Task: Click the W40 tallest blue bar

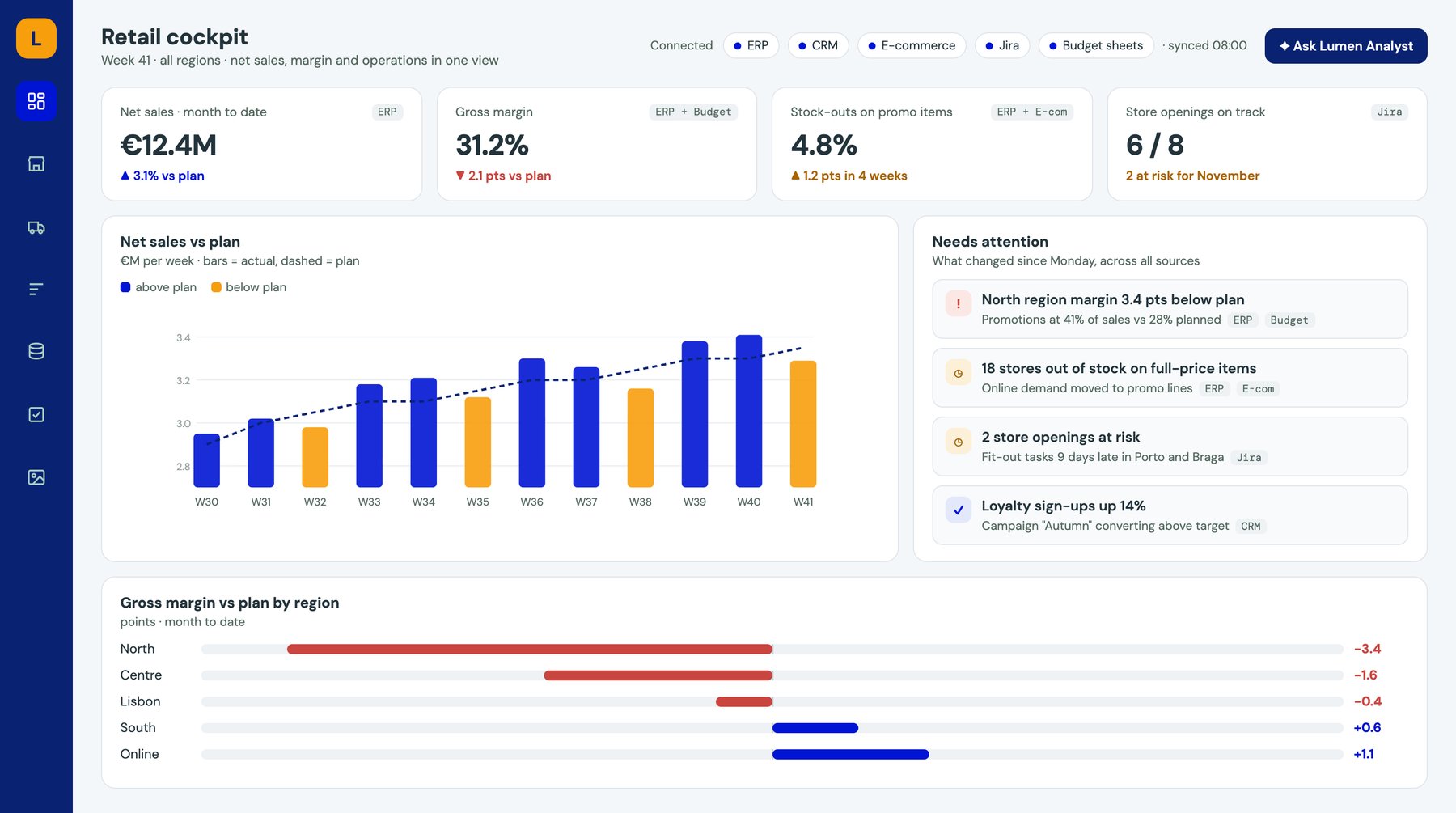Action: coord(749,411)
